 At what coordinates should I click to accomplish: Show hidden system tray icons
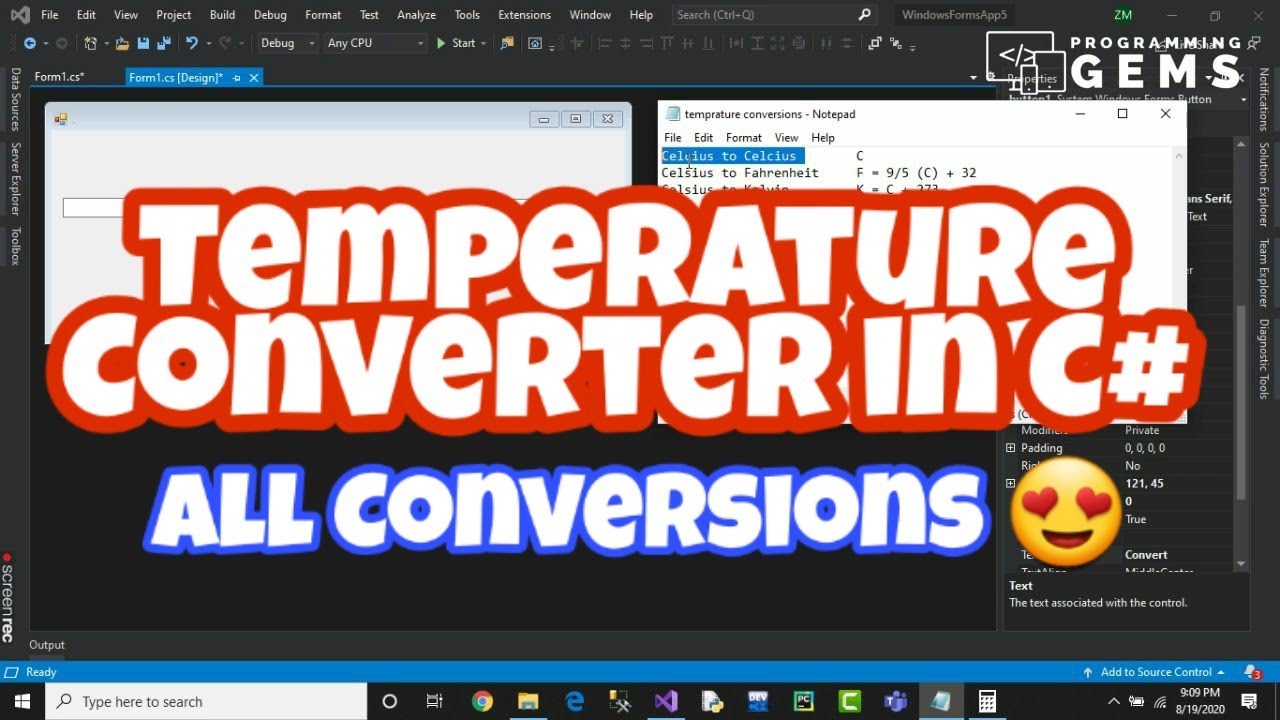point(1114,701)
